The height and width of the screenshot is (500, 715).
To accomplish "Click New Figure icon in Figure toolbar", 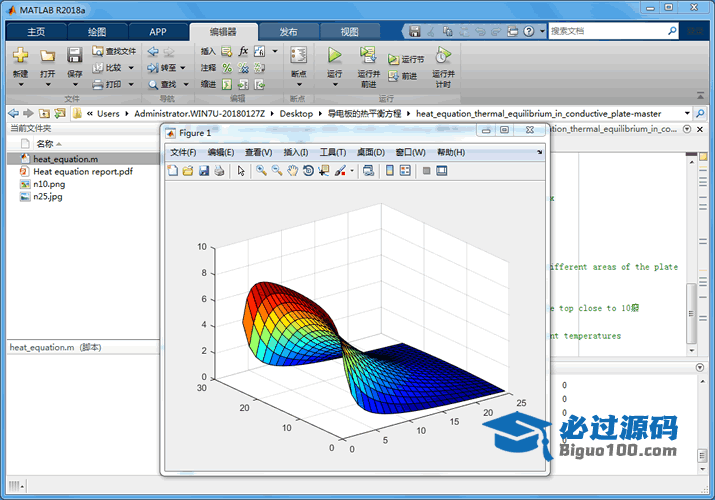I will 172,171.
